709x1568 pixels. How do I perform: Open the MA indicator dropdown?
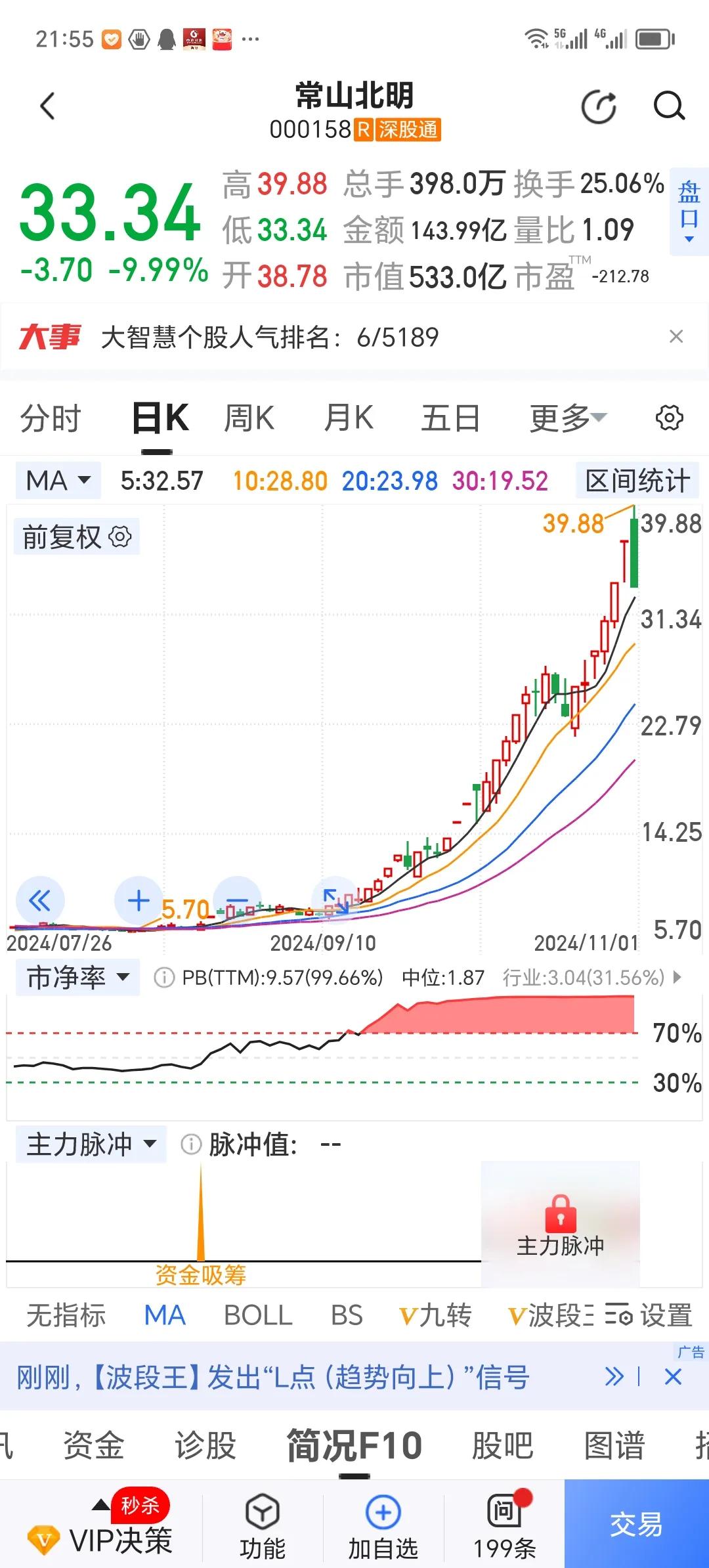point(58,481)
